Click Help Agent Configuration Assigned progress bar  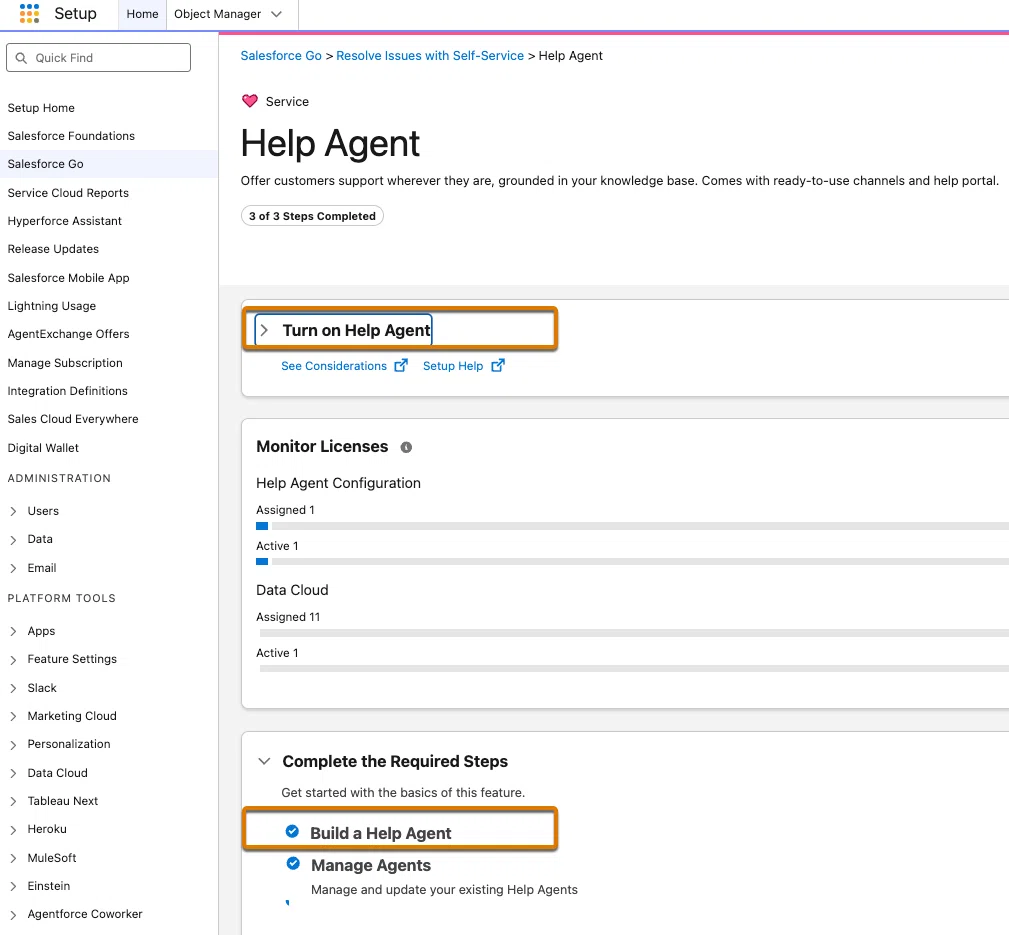pyautogui.click(x=633, y=526)
